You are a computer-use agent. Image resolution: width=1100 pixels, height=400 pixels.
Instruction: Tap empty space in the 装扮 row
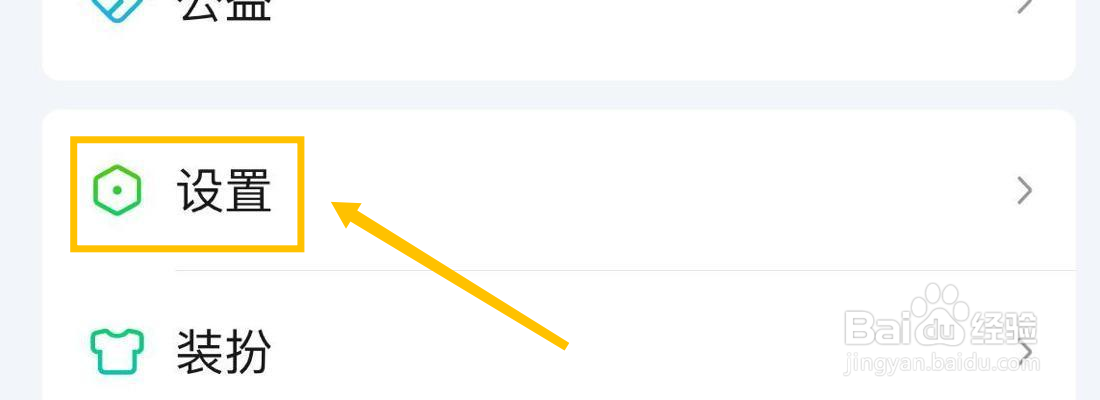click(561, 351)
